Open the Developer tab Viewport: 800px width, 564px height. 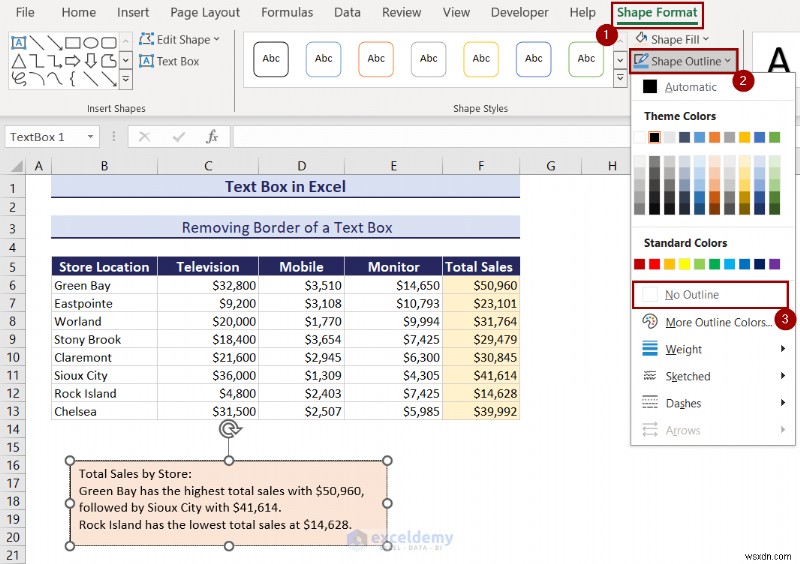(x=519, y=12)
